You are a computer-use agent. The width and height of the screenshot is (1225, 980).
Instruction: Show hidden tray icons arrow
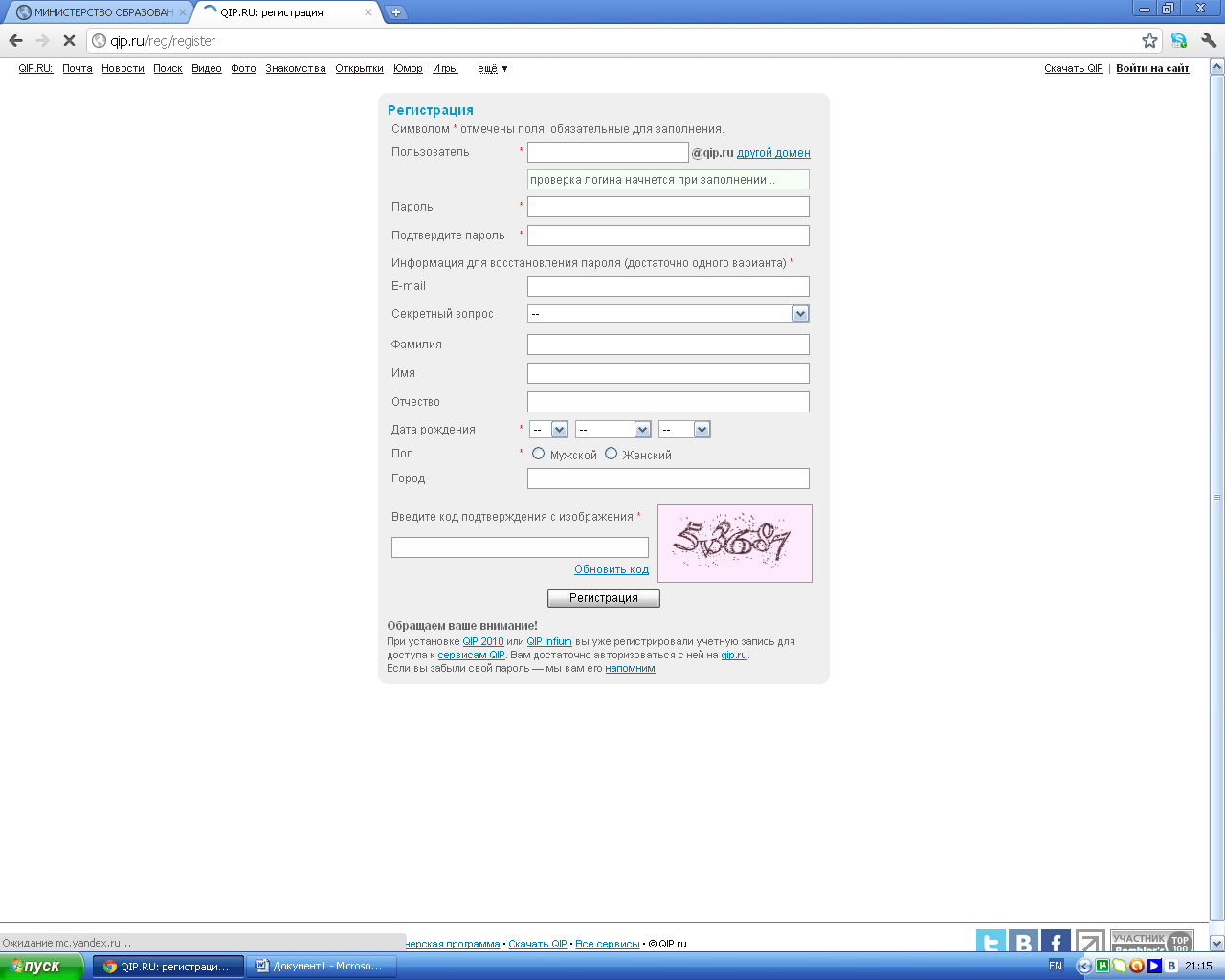pyautogui.click(x=1084, y=966)
